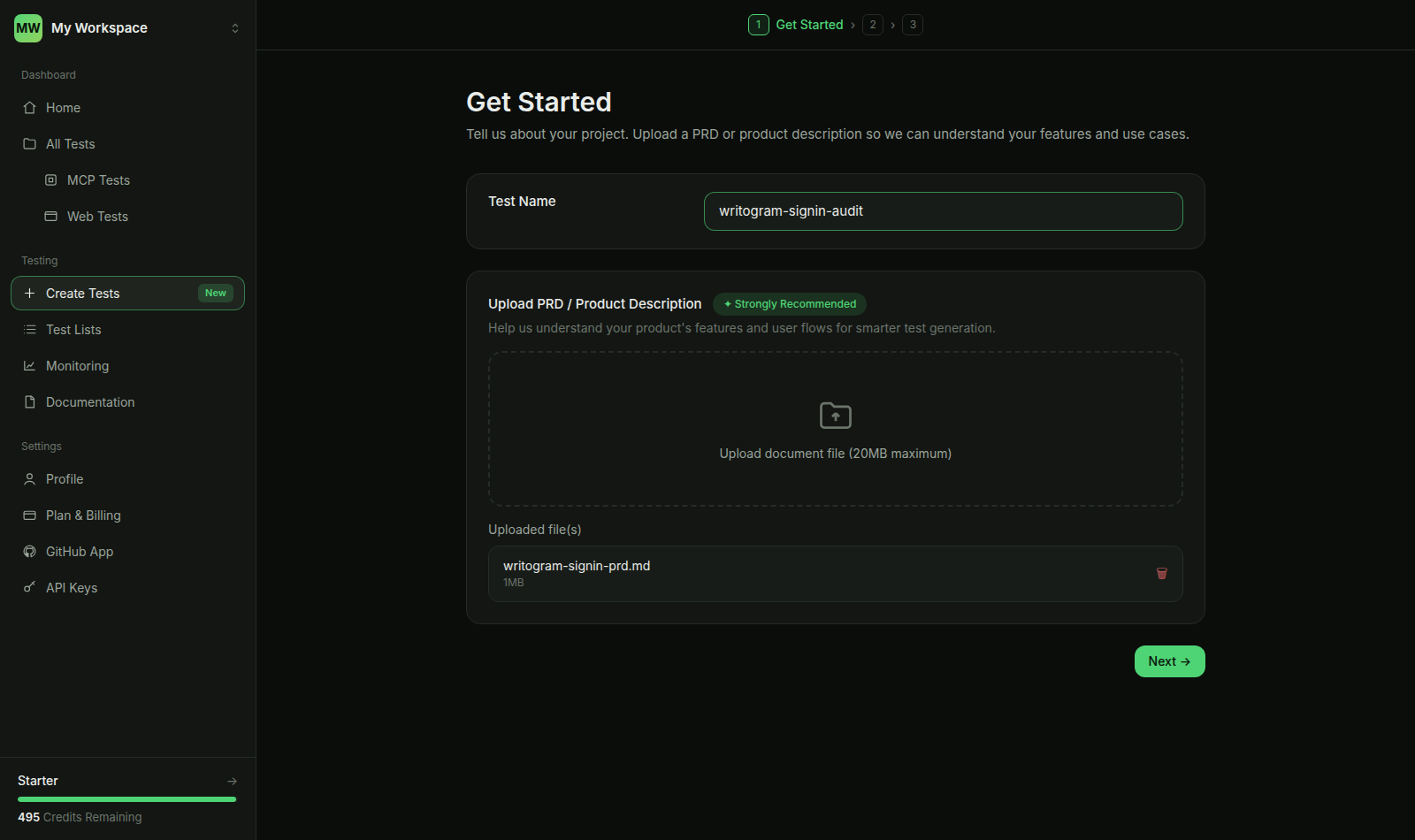Click the Create Tests plus icon
This screenshot has width=1415, height=840.
29,294
